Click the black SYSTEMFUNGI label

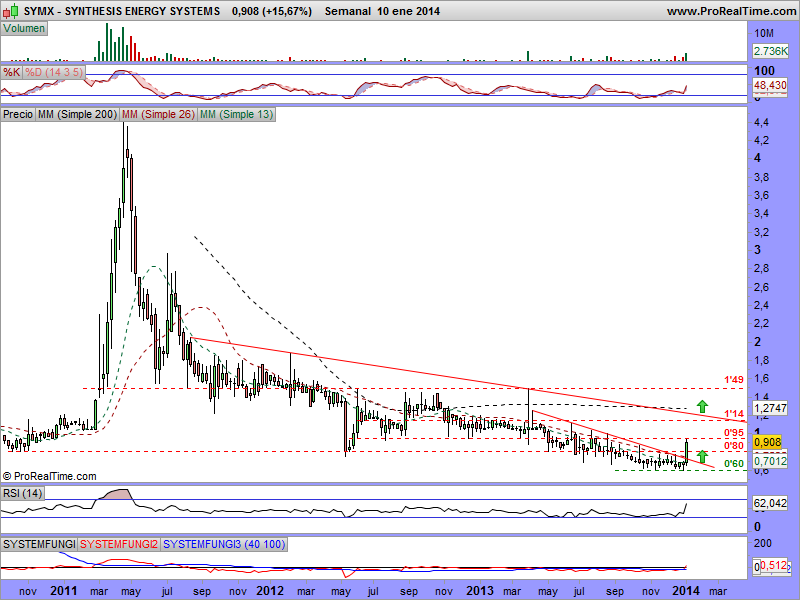39,544
